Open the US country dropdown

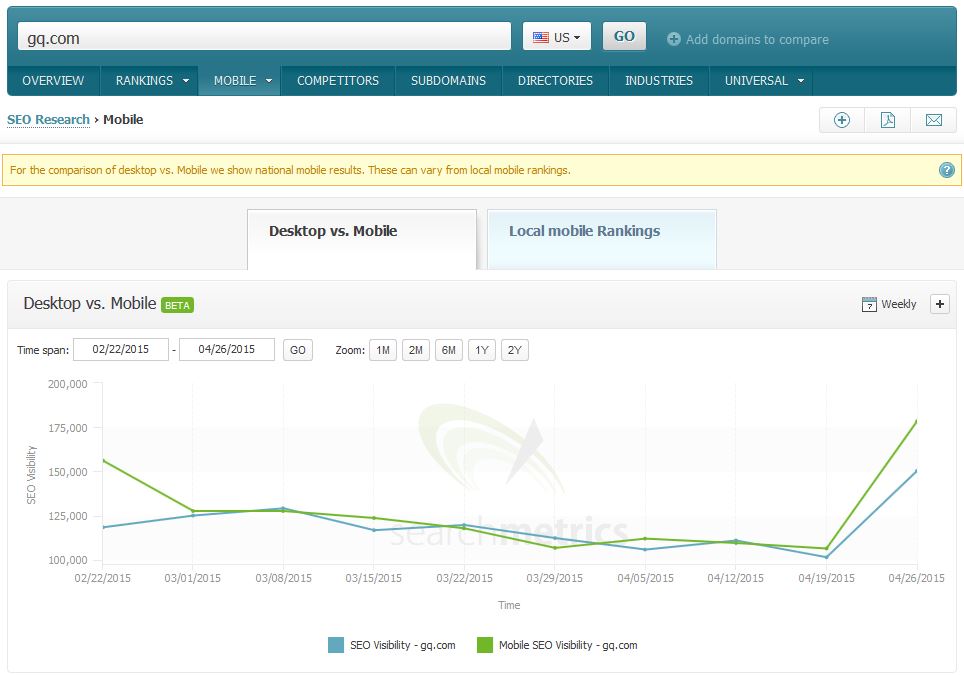click(x=556, y=36)
